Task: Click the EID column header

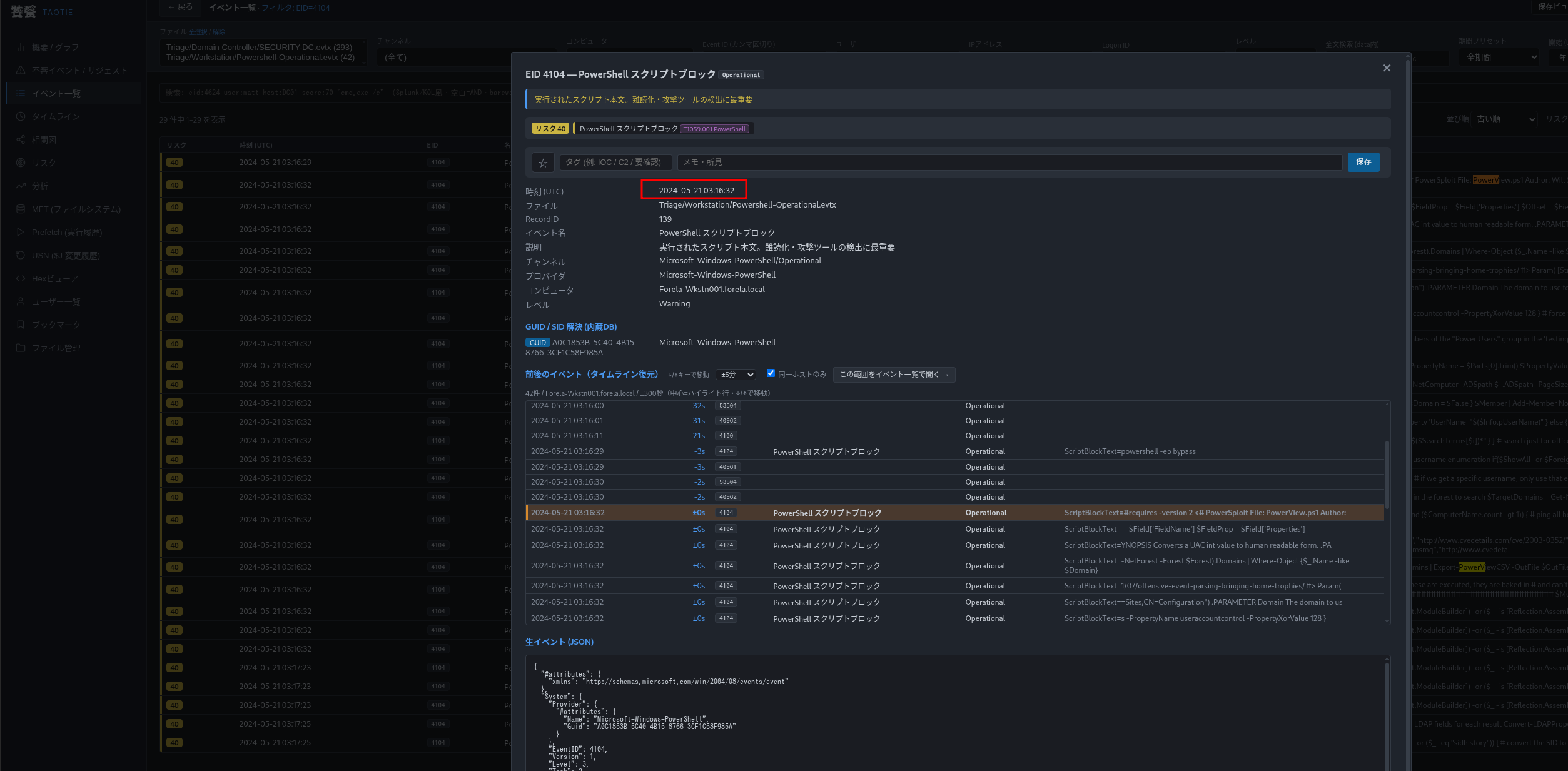Action: [x=432, y=145]
